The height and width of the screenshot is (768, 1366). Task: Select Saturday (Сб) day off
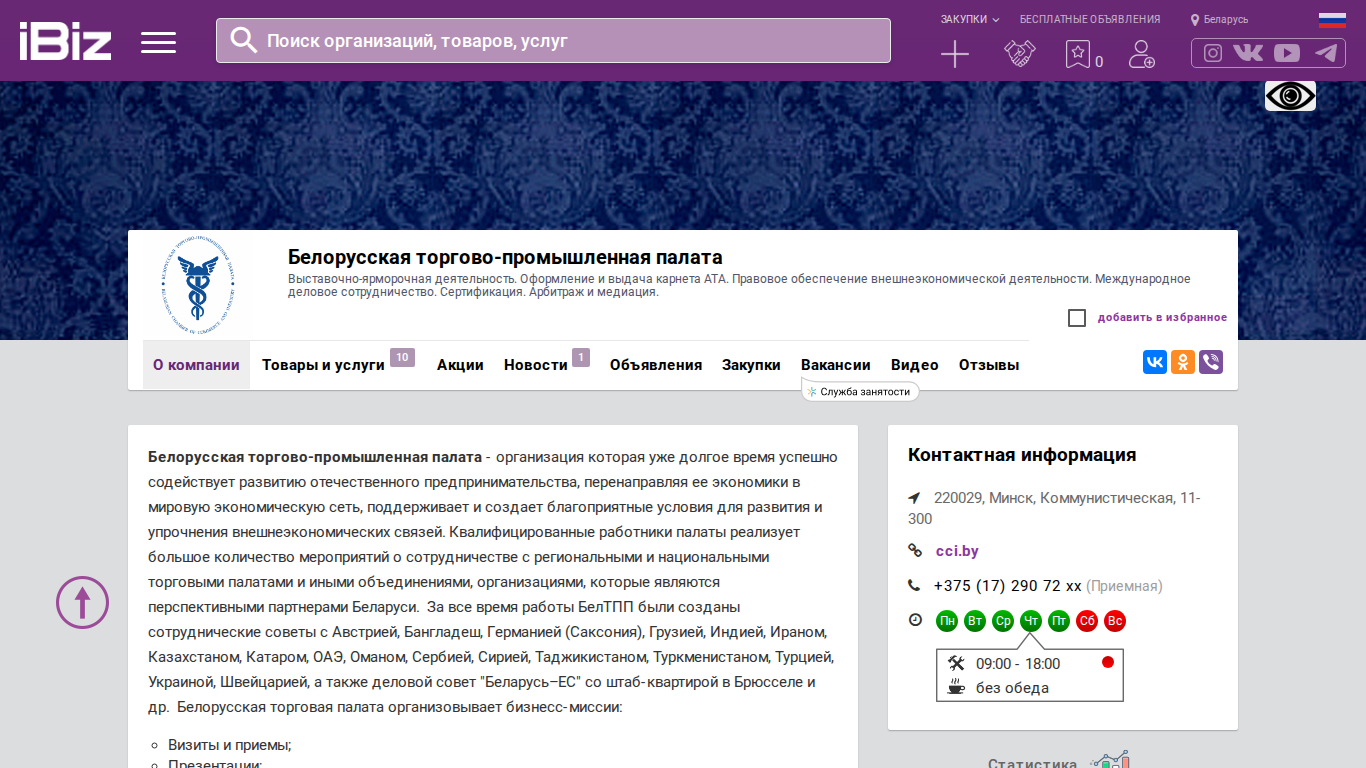click(1087, 621)
